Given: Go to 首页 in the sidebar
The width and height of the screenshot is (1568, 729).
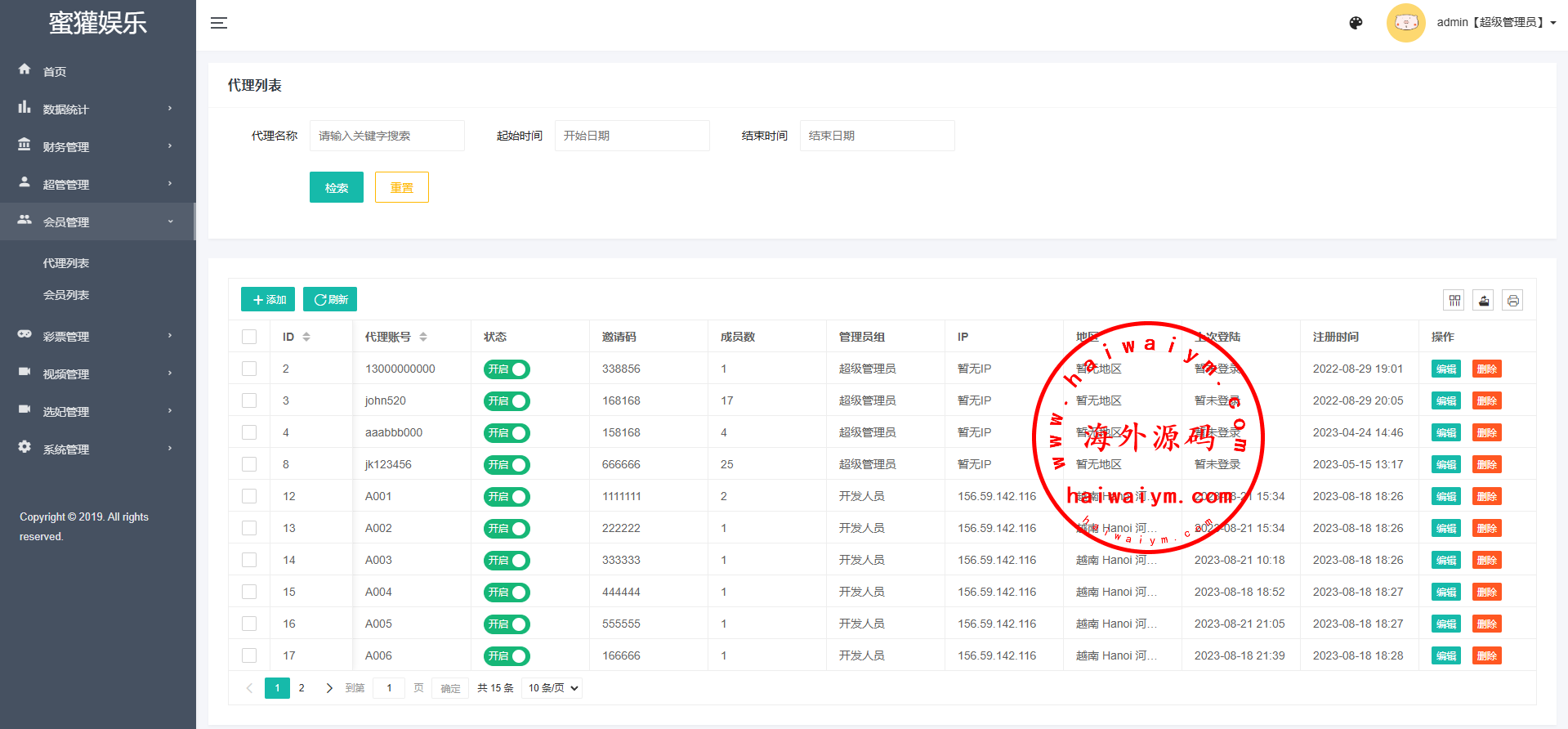Looking at the screenshot, I should tap(55, 72).
